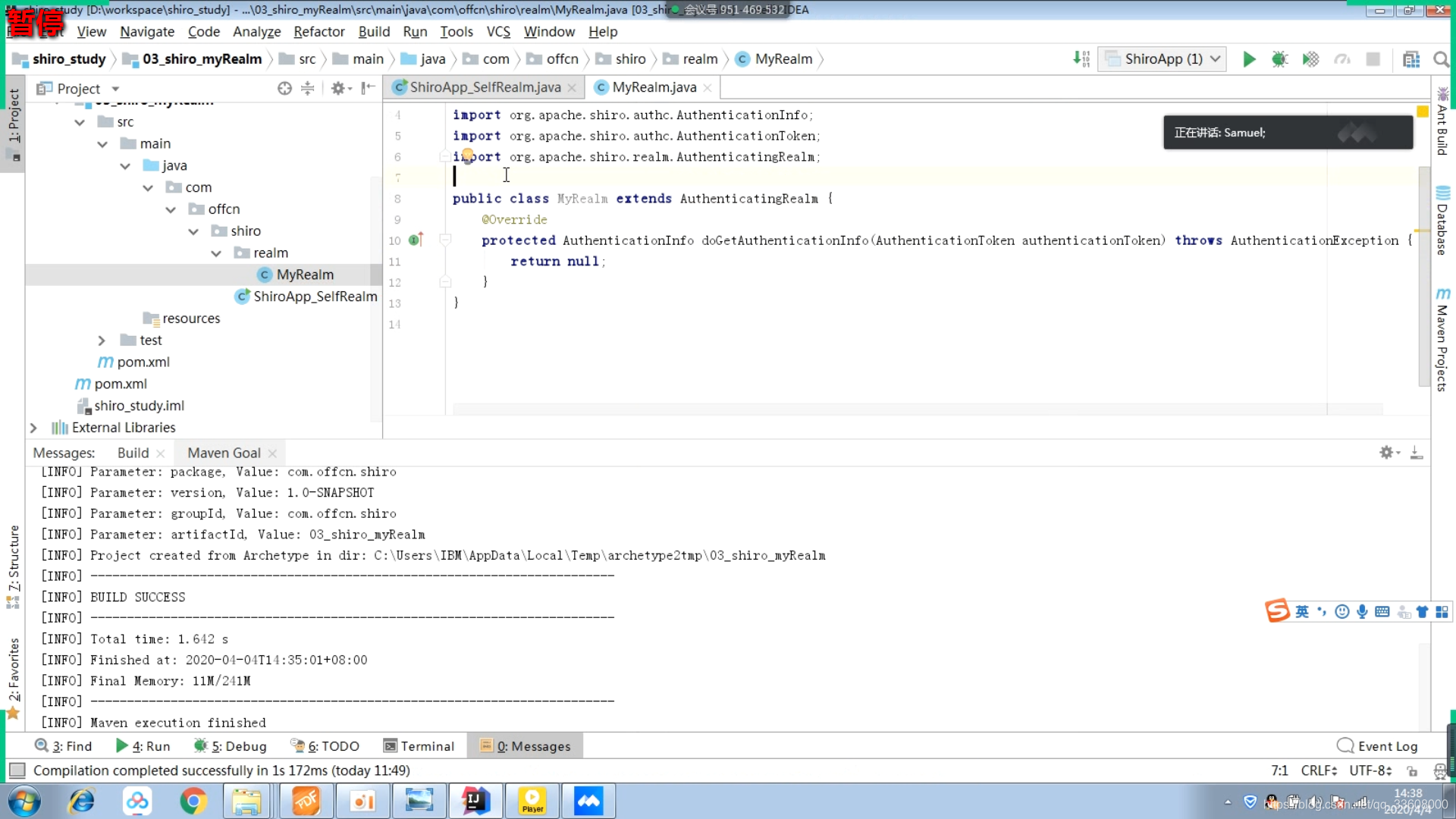This screenshot has width=1456, height=819.
Task: Open Project view selector dropdown arrow
Action: 116,89
